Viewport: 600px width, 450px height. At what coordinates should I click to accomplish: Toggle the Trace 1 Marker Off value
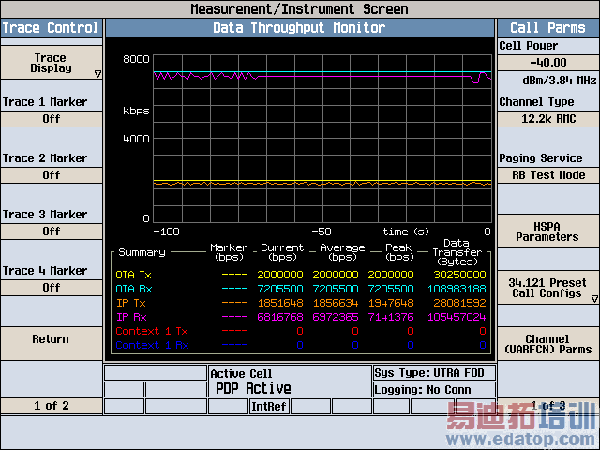50,118
